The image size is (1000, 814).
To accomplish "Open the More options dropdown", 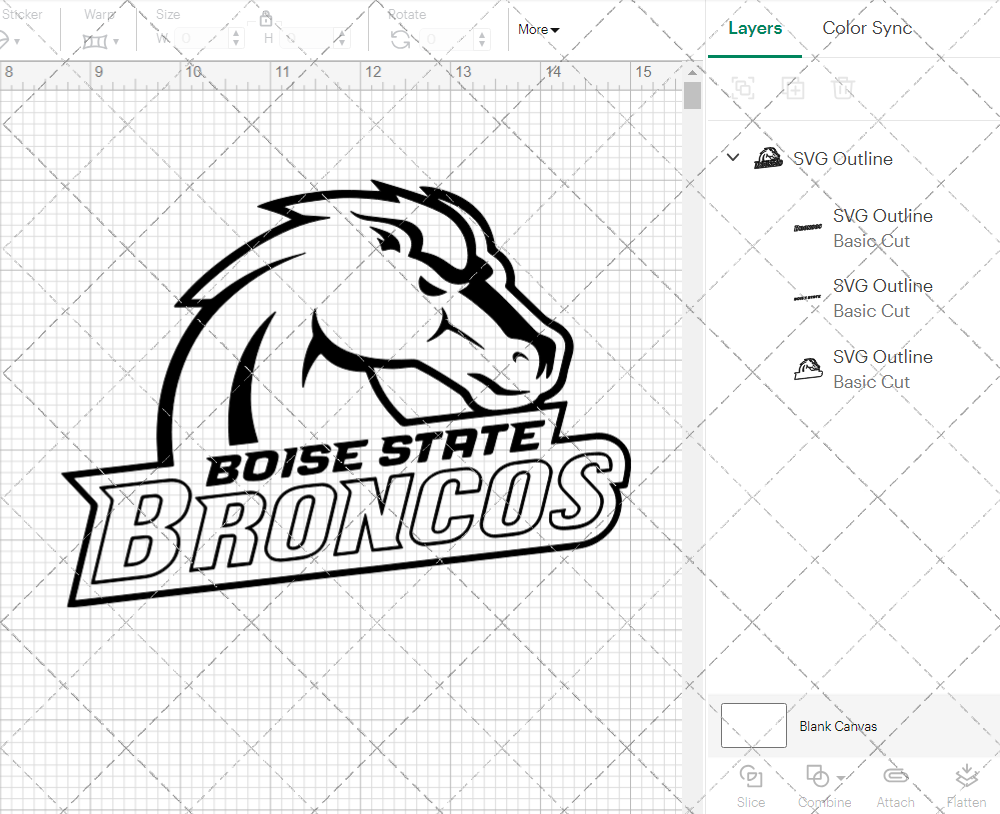I will coord(537,30).
